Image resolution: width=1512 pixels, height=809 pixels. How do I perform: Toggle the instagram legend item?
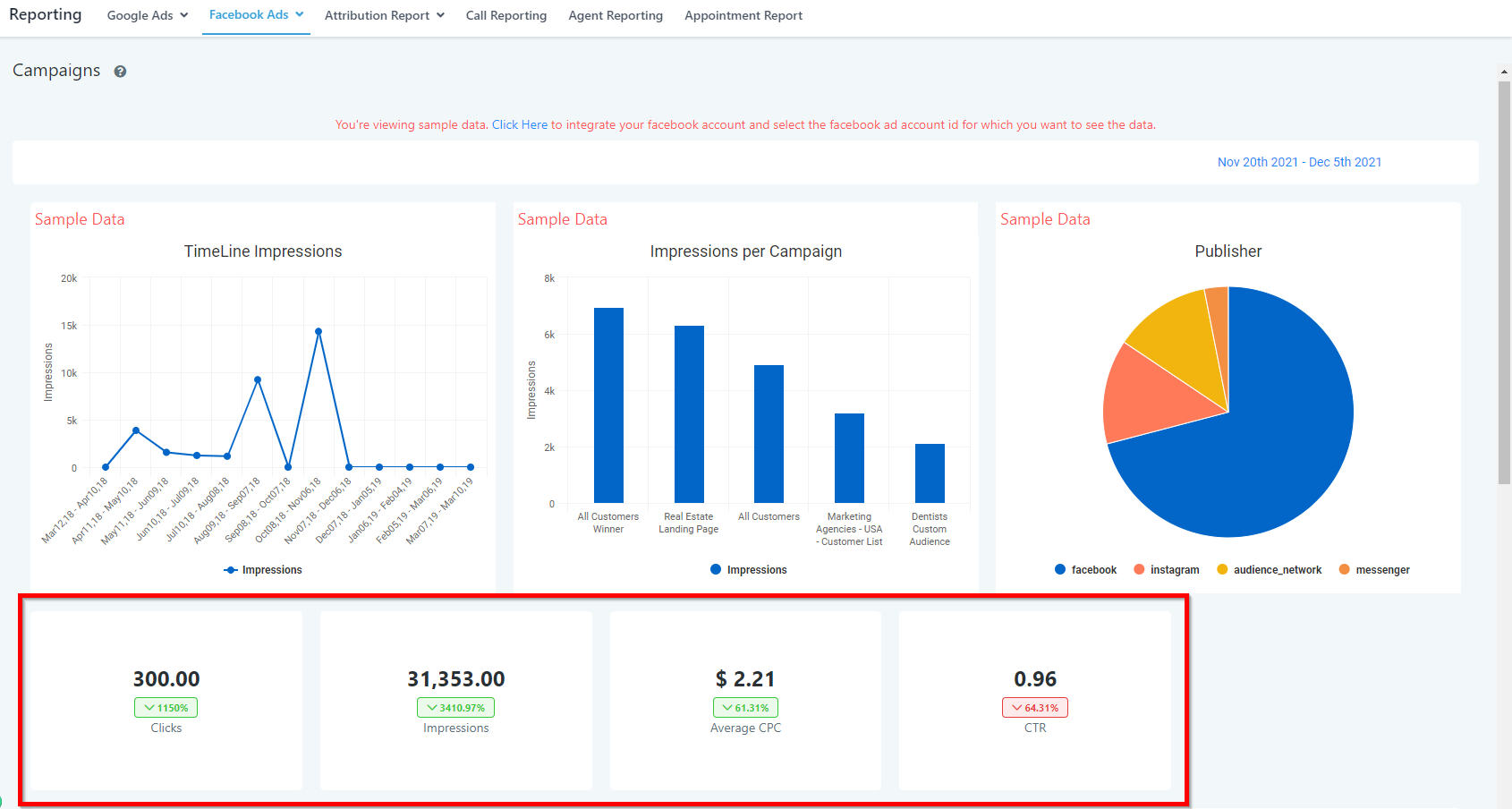1166,570
